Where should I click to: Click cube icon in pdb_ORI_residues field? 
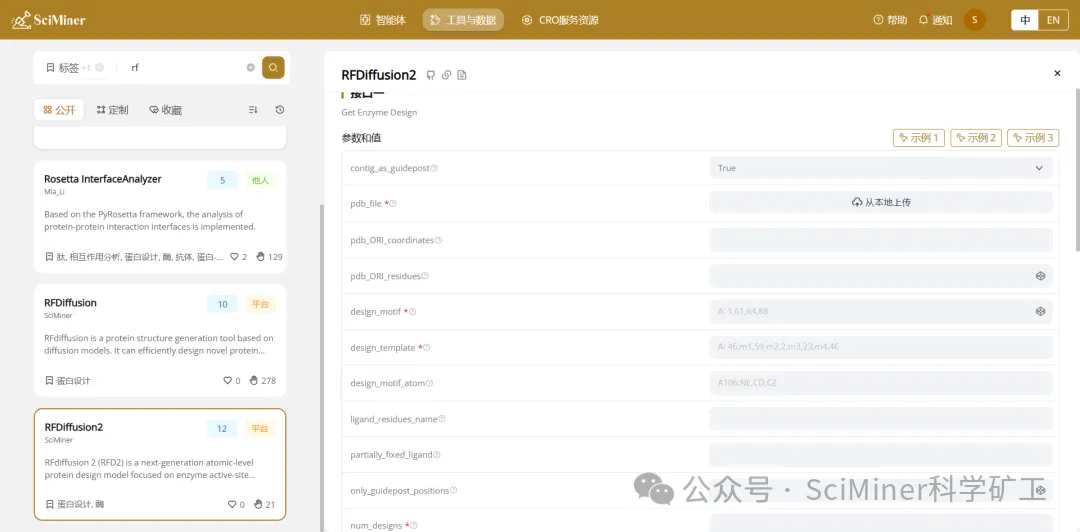click(1040, 276)
